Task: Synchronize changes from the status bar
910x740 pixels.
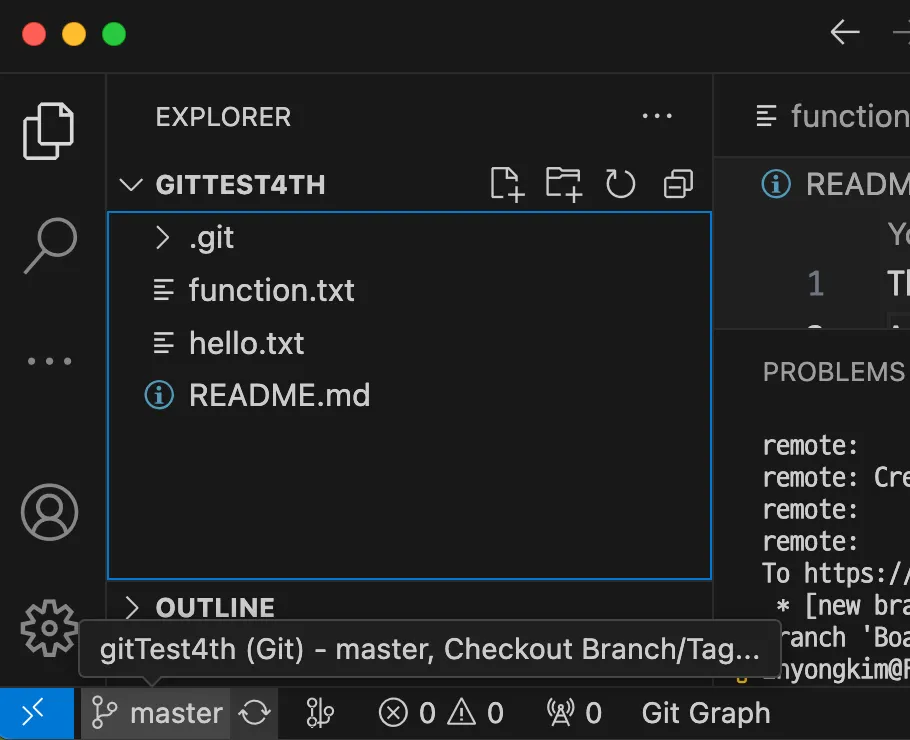Action: point(255,713)
